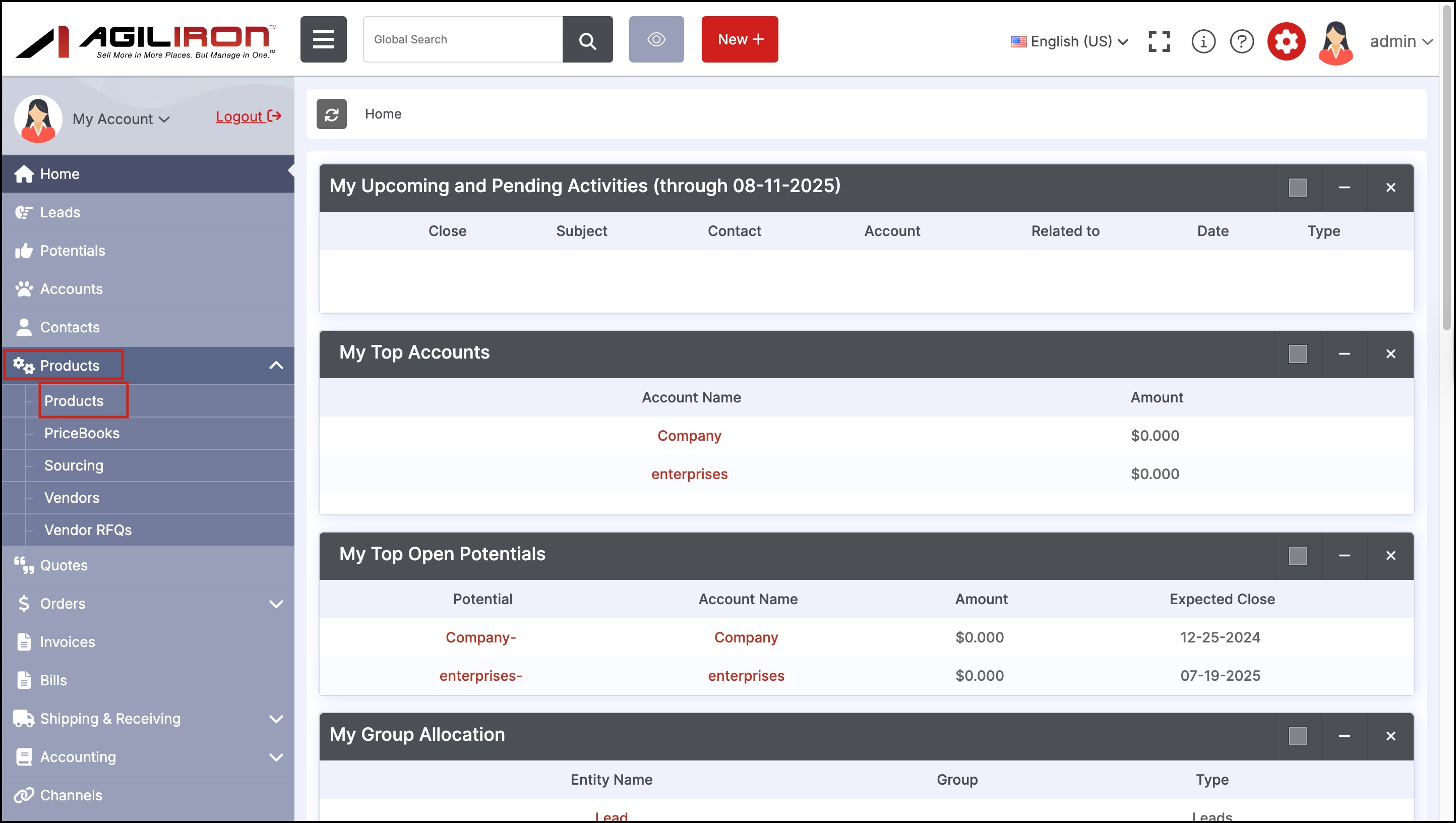Click into the Global Search field
This screenshot has height=823, width=1456.
coord(462,39)
